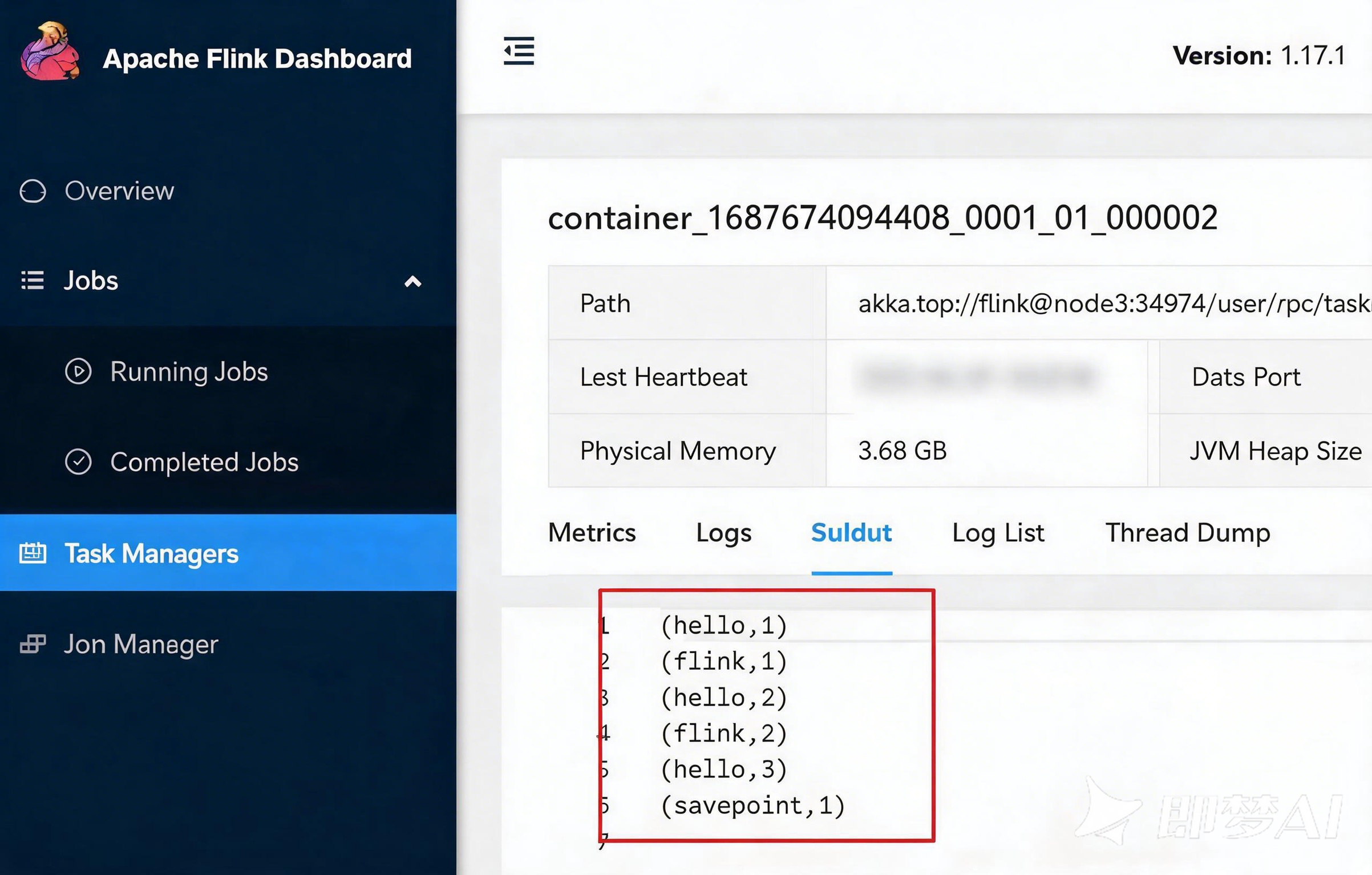This screenshot has width=1372, height=875.
Task: Click the Task Managers calendar icon
Action: [33, 553]
